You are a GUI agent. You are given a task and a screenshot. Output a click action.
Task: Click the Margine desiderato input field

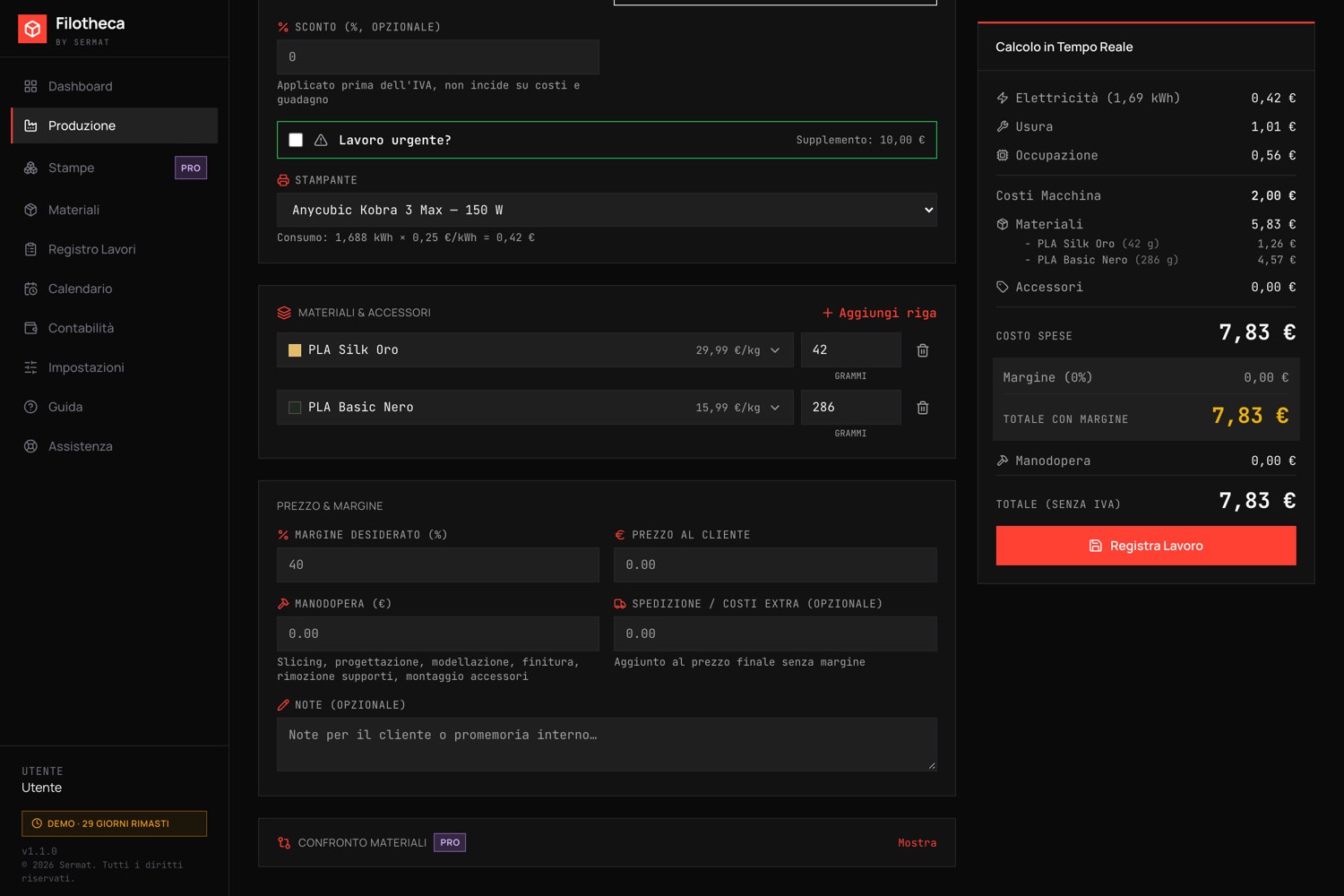coord(438,565)
